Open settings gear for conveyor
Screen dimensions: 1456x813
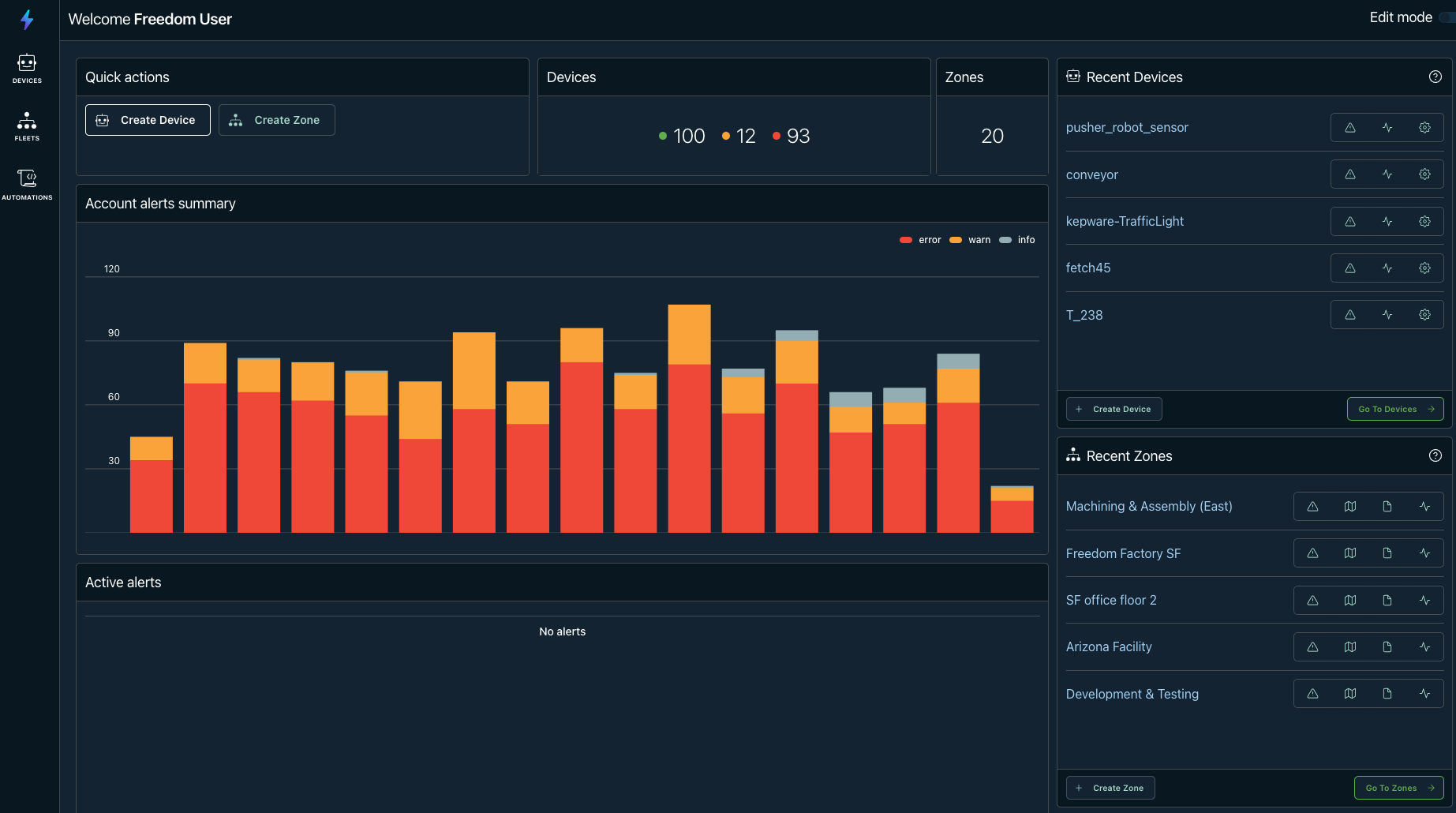pos(1424,174)
